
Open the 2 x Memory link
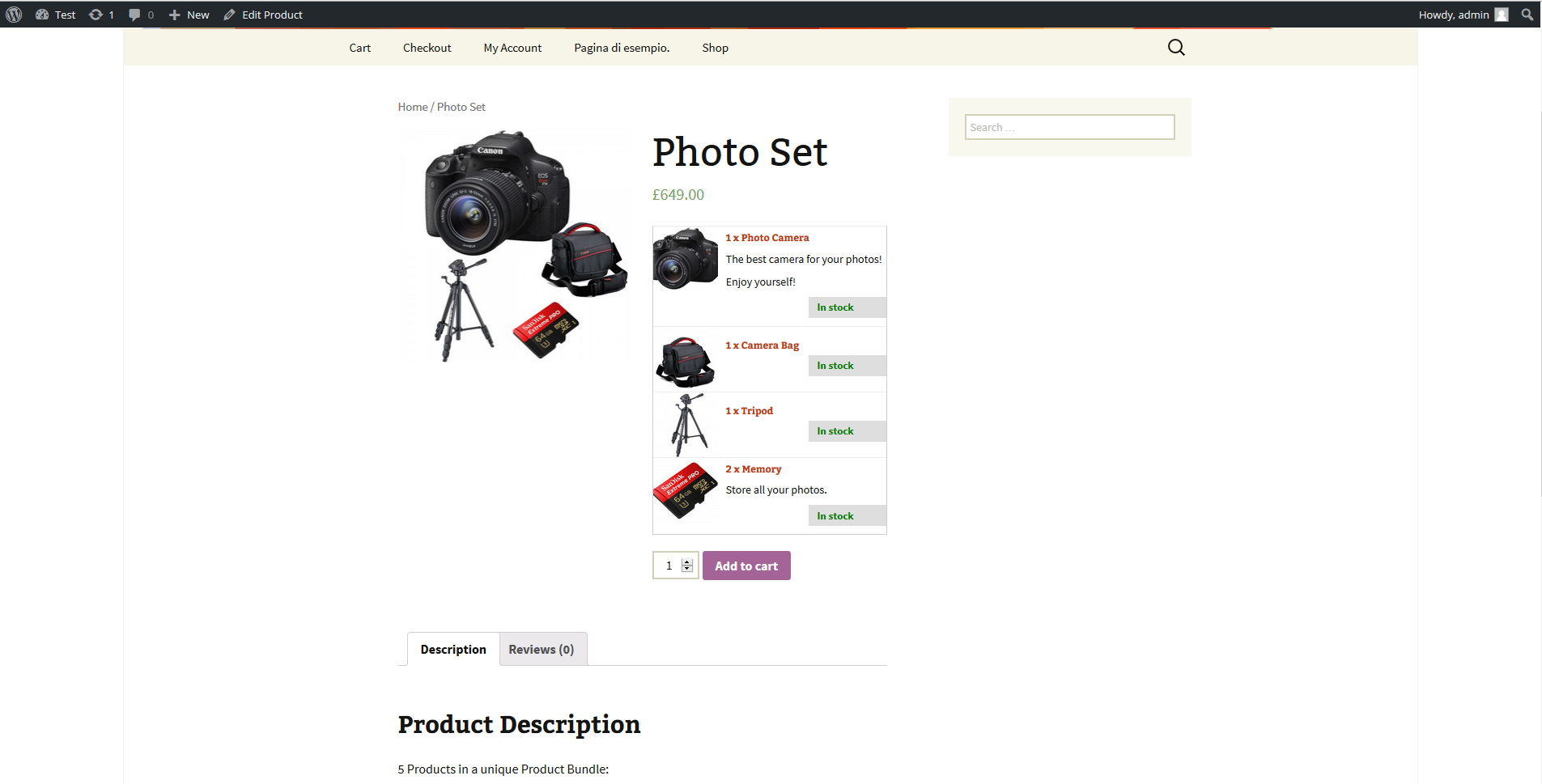(754, 469)
